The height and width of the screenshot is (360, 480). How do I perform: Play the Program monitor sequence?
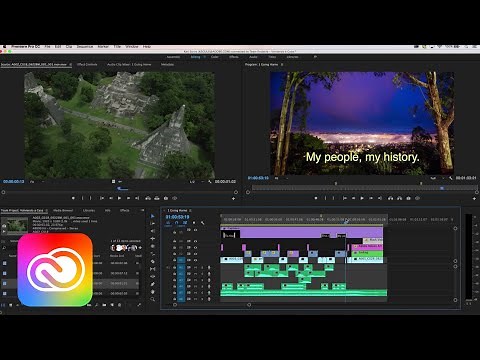362,198
